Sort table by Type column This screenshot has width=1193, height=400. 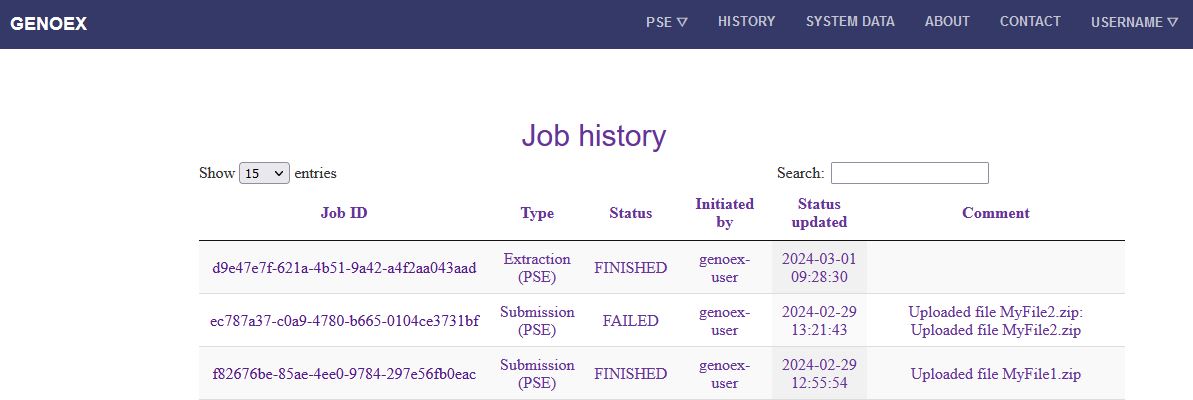[537, 213]
